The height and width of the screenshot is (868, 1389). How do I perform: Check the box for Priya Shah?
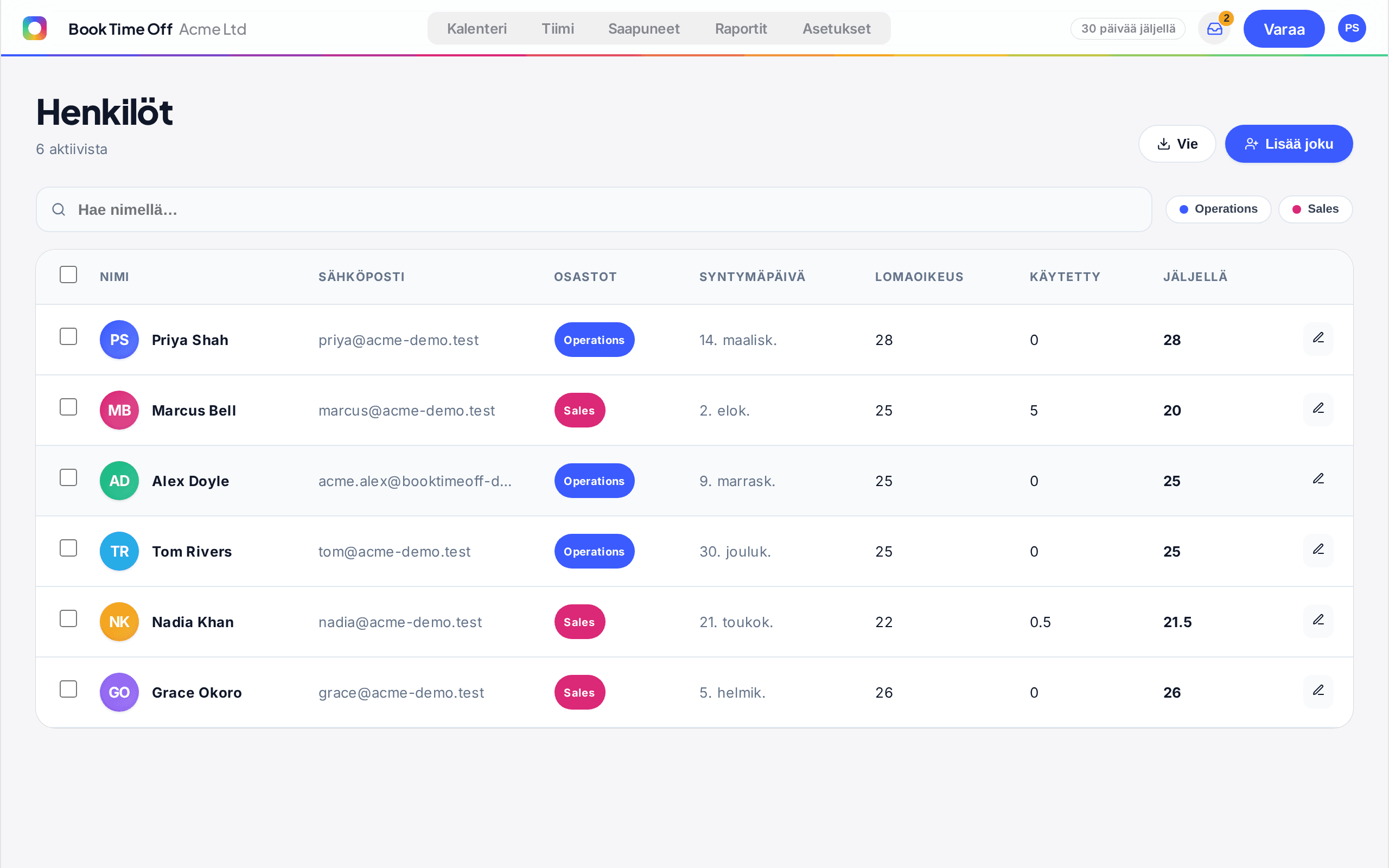[x=68, y=337]
